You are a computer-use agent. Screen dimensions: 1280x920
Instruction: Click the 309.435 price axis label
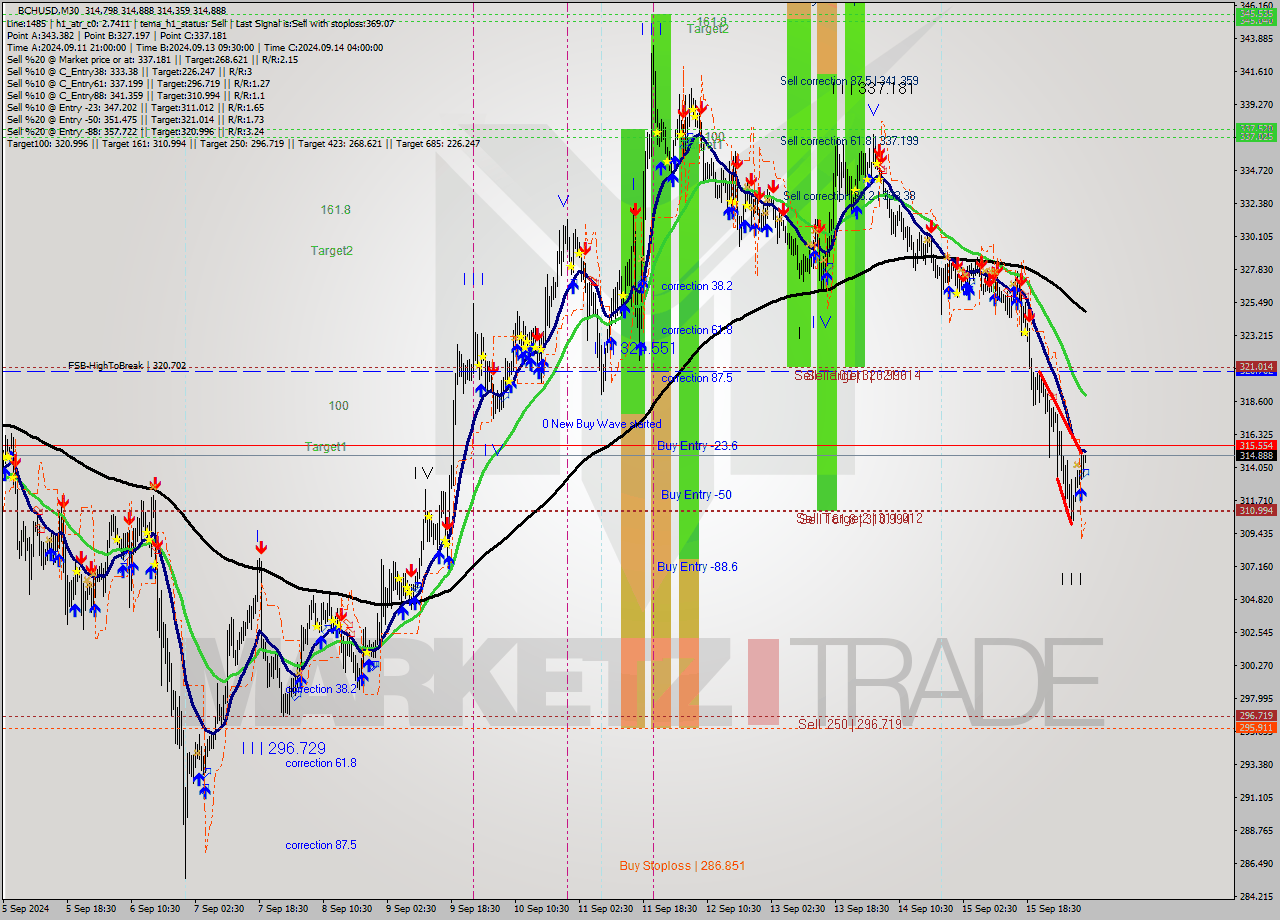[x=1256, y=534]
